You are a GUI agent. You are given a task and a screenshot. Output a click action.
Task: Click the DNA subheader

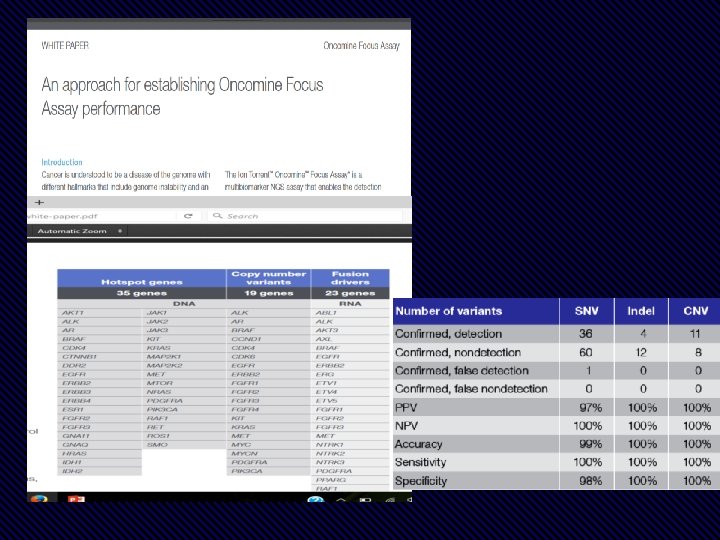point(184,304)
